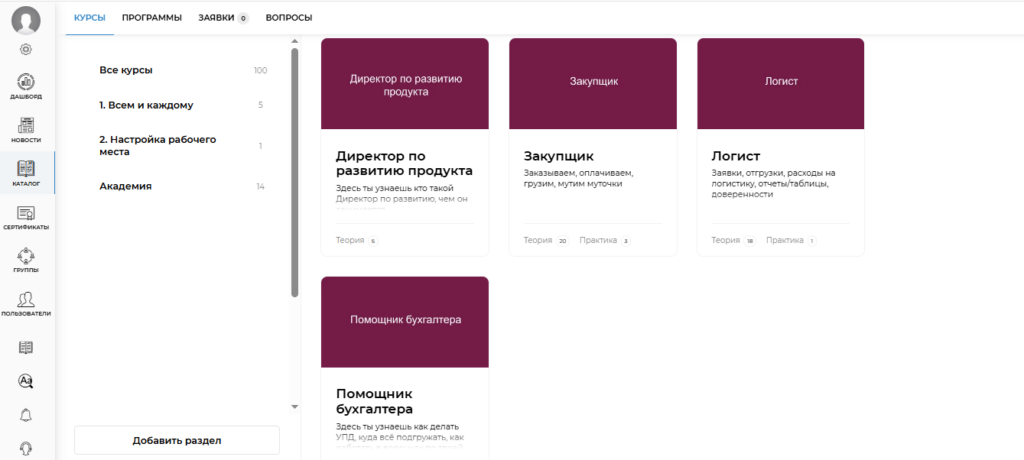Image resolution: width=1024 pixels, height=460 pixels.
Task: Click Теория 20 on the Закупщик card
Action: tap(547, 240)
